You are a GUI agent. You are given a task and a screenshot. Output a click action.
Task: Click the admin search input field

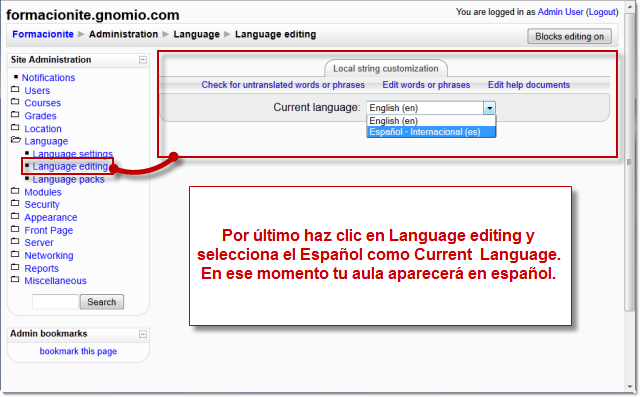click(56, 302)
